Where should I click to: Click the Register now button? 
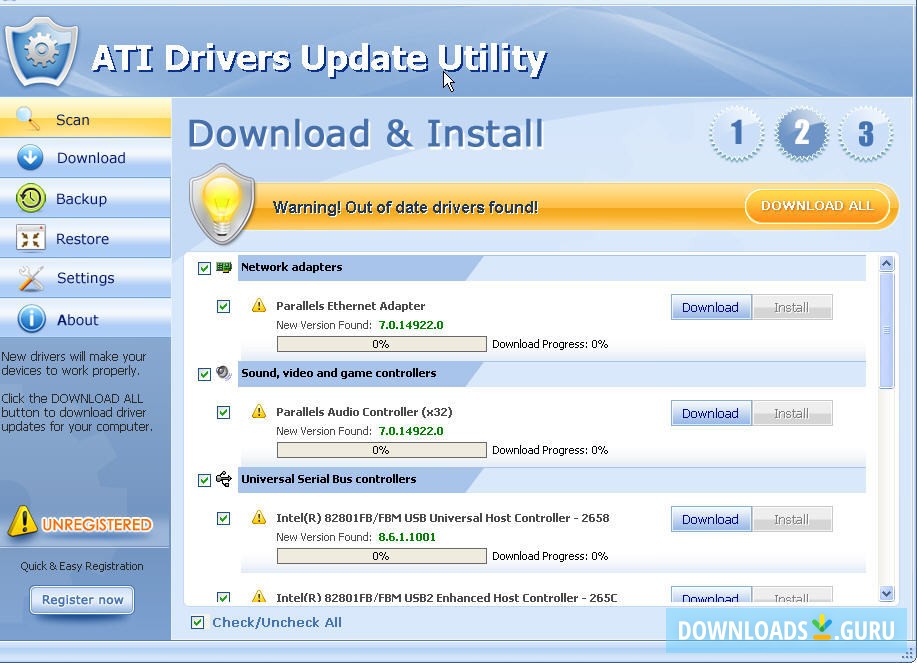pos(81,600)
